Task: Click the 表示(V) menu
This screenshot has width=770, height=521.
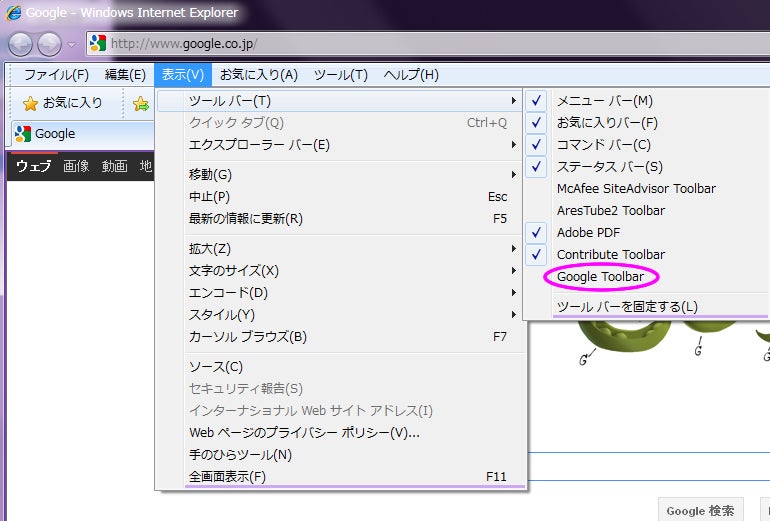Action: (183, 75)
